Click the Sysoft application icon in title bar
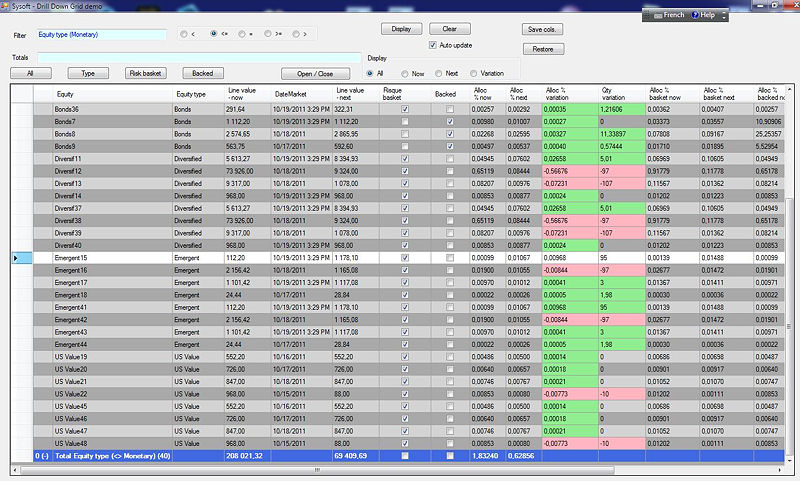 click(x=5, y=6)
